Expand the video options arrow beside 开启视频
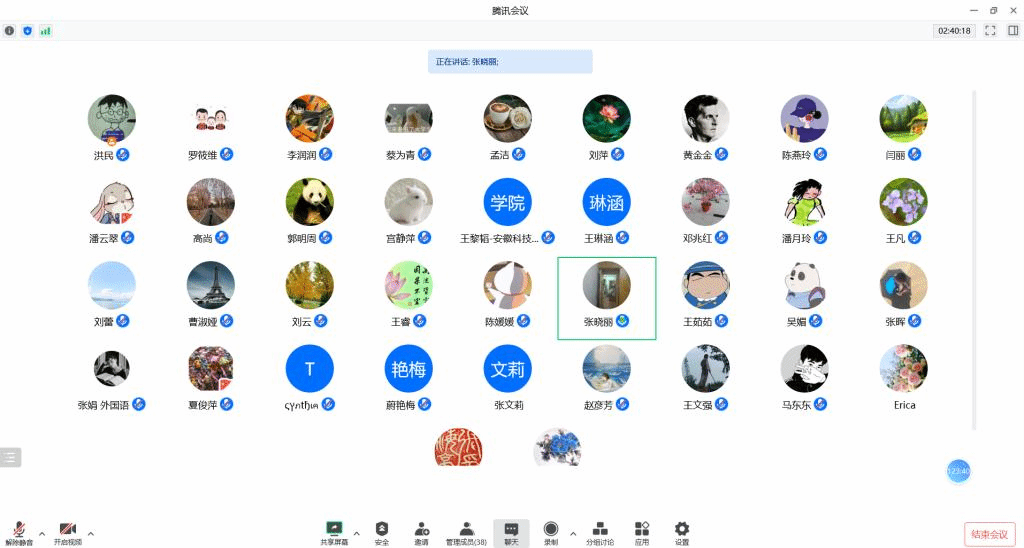 pos(91,533)
